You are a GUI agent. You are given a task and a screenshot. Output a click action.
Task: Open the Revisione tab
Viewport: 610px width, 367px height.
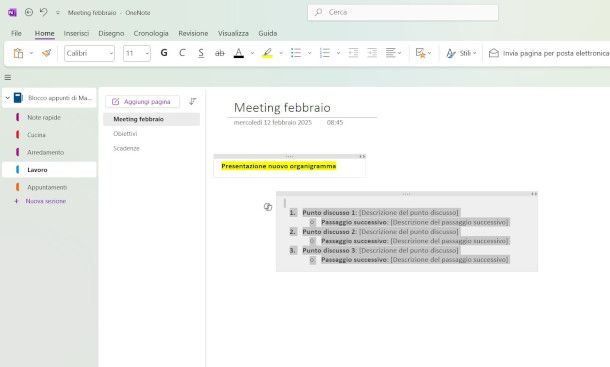click(x=193, y=33)
